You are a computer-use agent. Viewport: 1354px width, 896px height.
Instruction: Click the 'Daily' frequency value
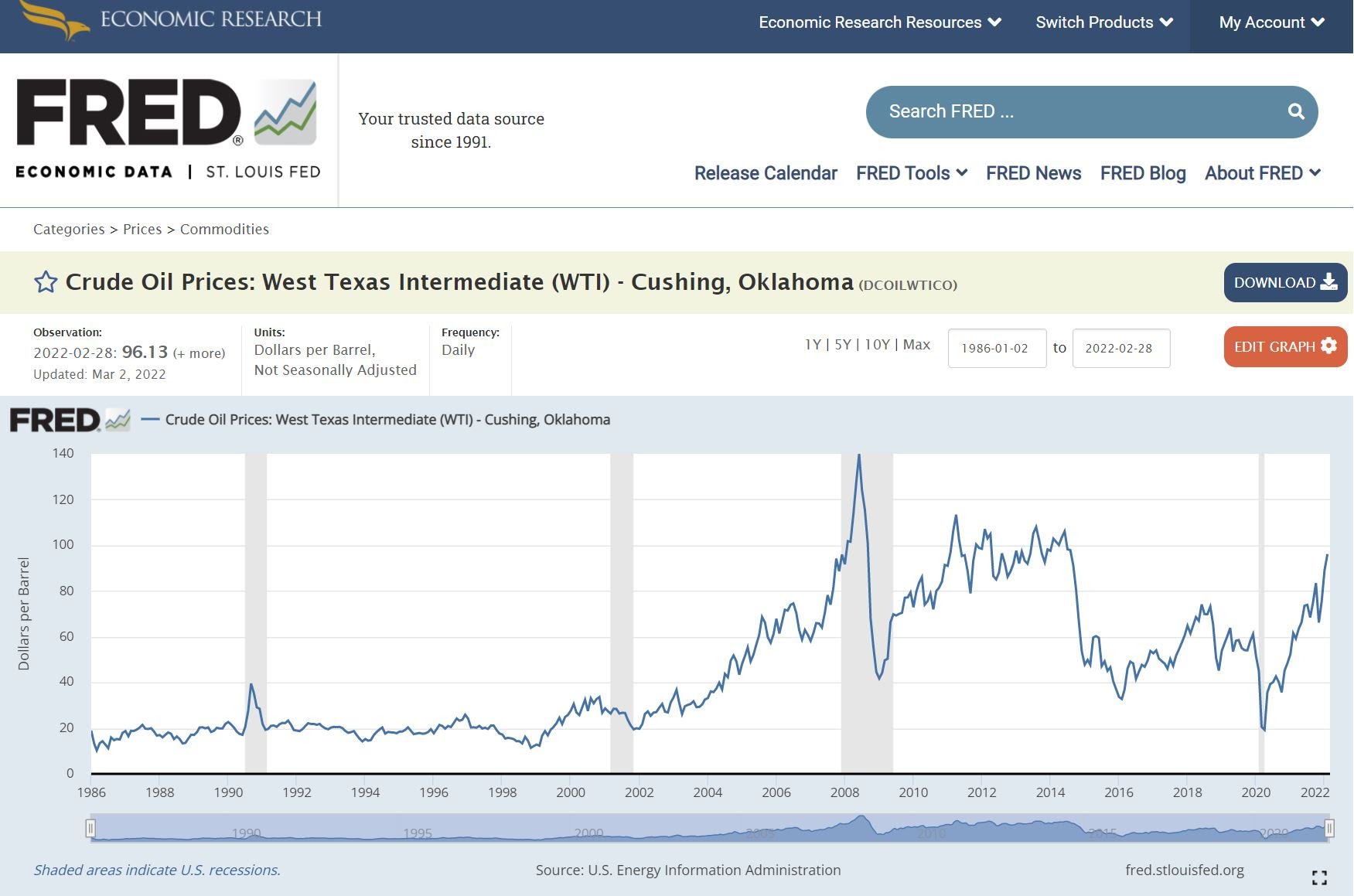click(x=458, y=350)
